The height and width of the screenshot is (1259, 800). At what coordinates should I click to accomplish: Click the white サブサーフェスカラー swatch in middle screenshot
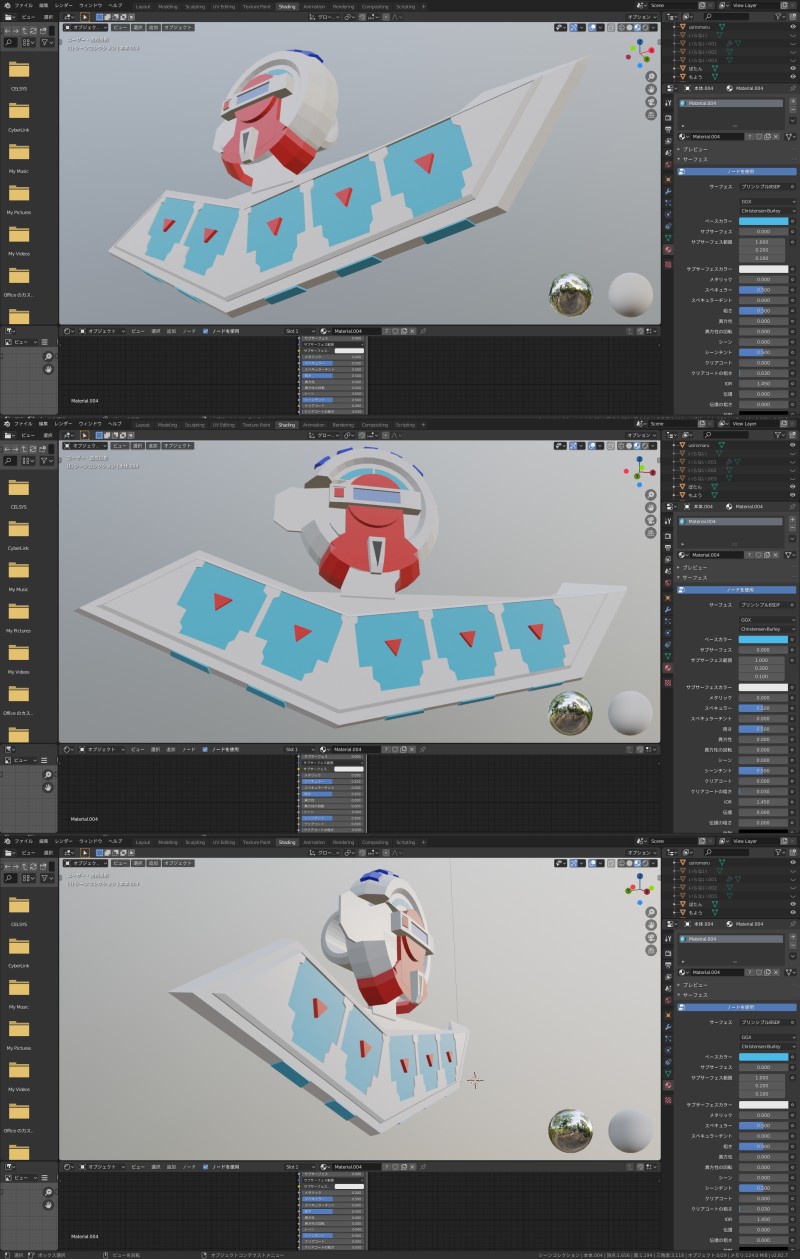763,687
